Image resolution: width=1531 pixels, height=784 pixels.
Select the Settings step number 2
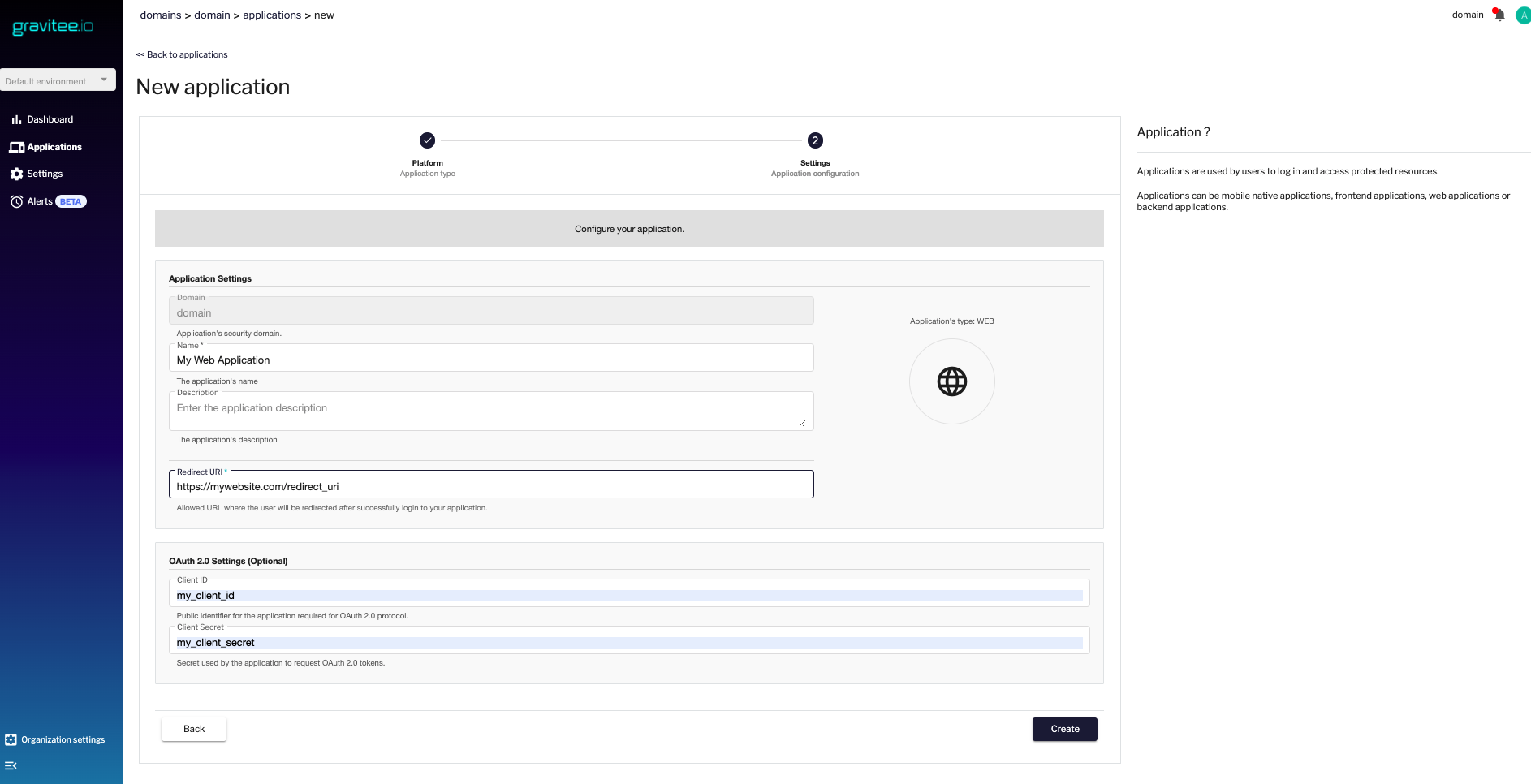(815, 140)
